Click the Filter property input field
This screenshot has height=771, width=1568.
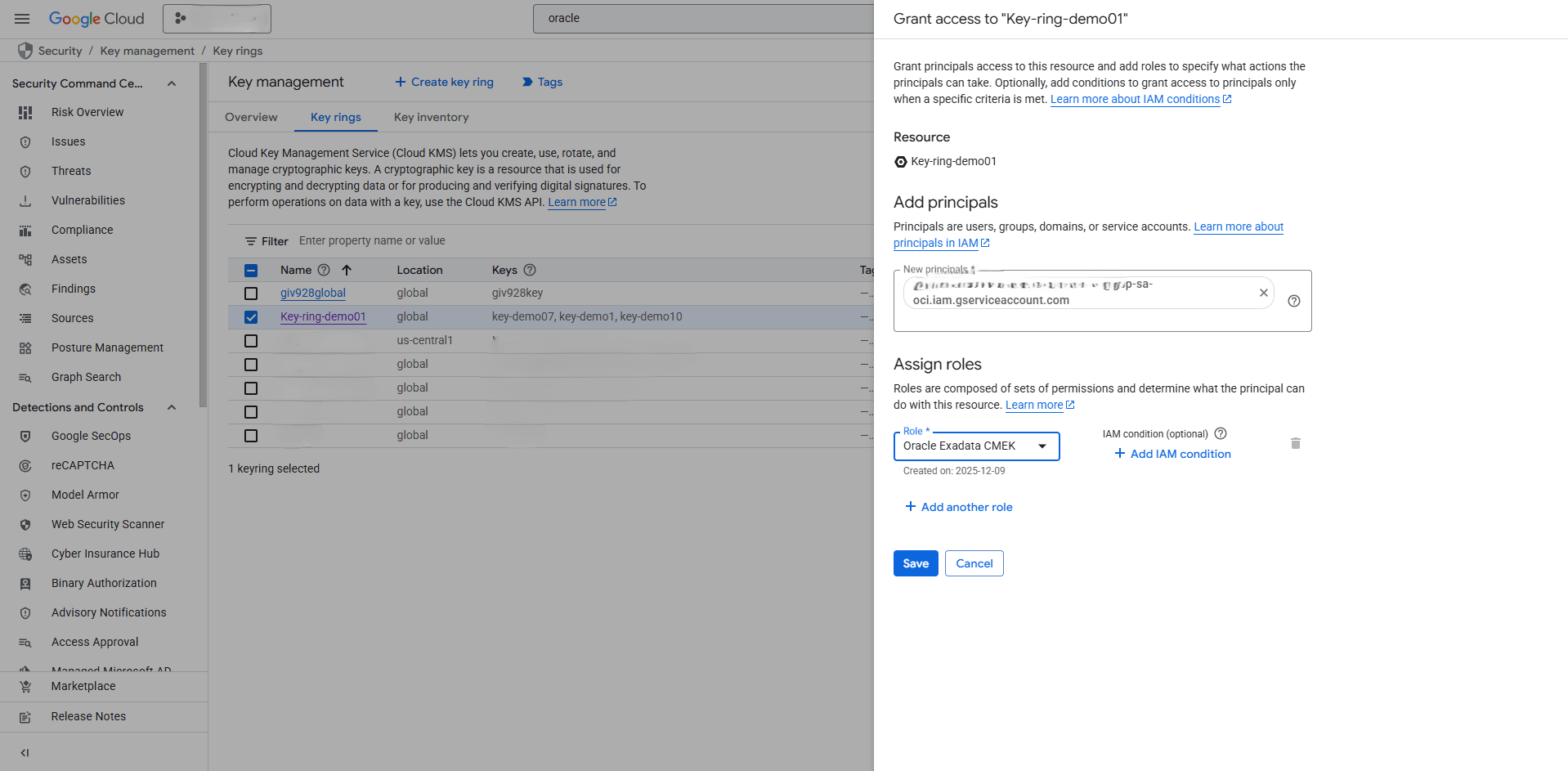click(372, 240)
